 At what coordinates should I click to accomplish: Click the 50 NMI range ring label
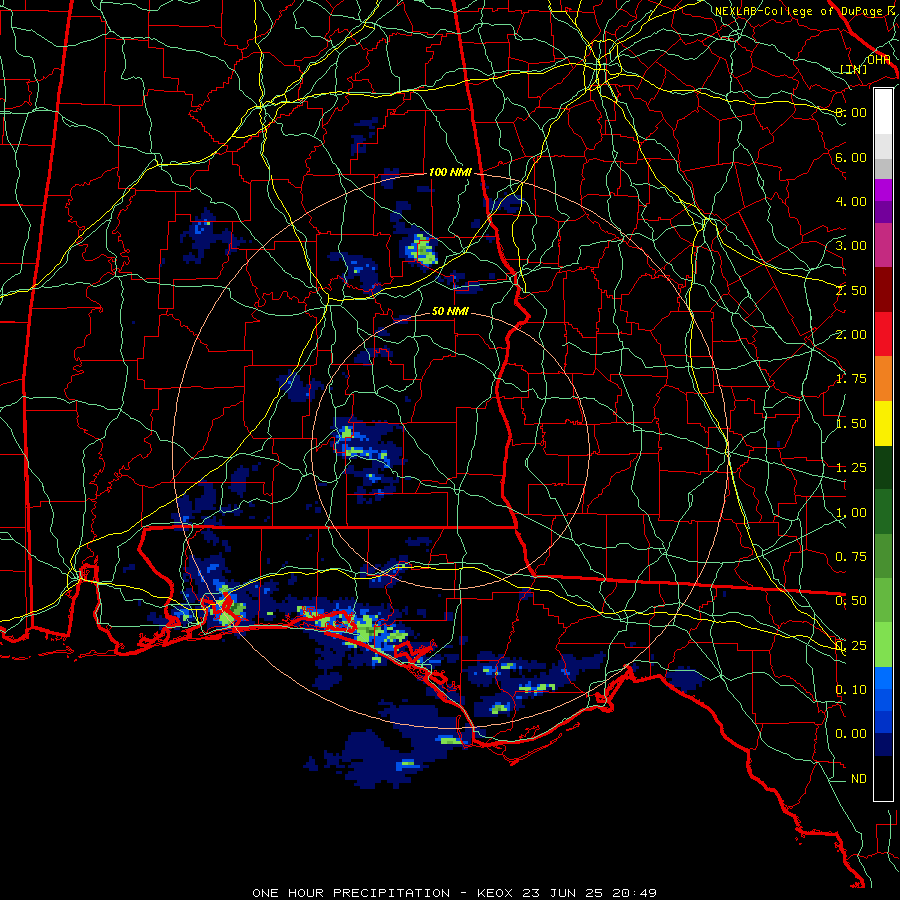click(449, 311)
